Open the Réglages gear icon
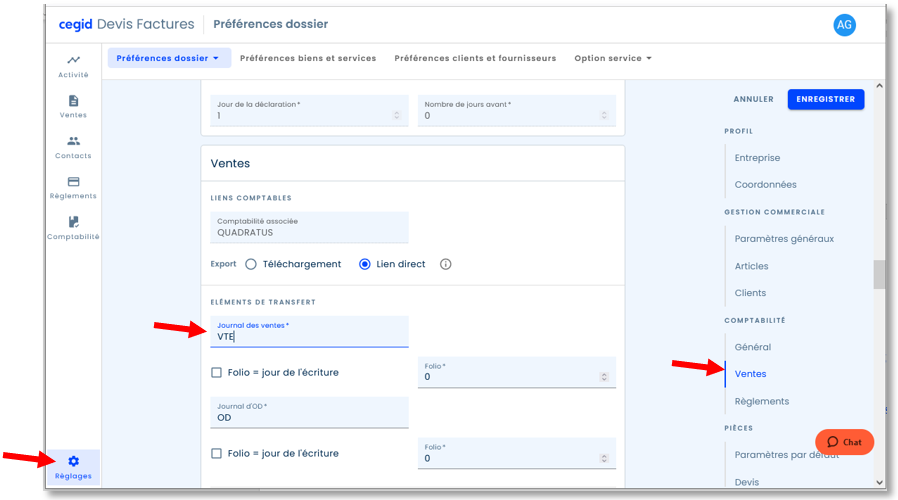Screen dimensions: 898x500 tap(73, 461)
